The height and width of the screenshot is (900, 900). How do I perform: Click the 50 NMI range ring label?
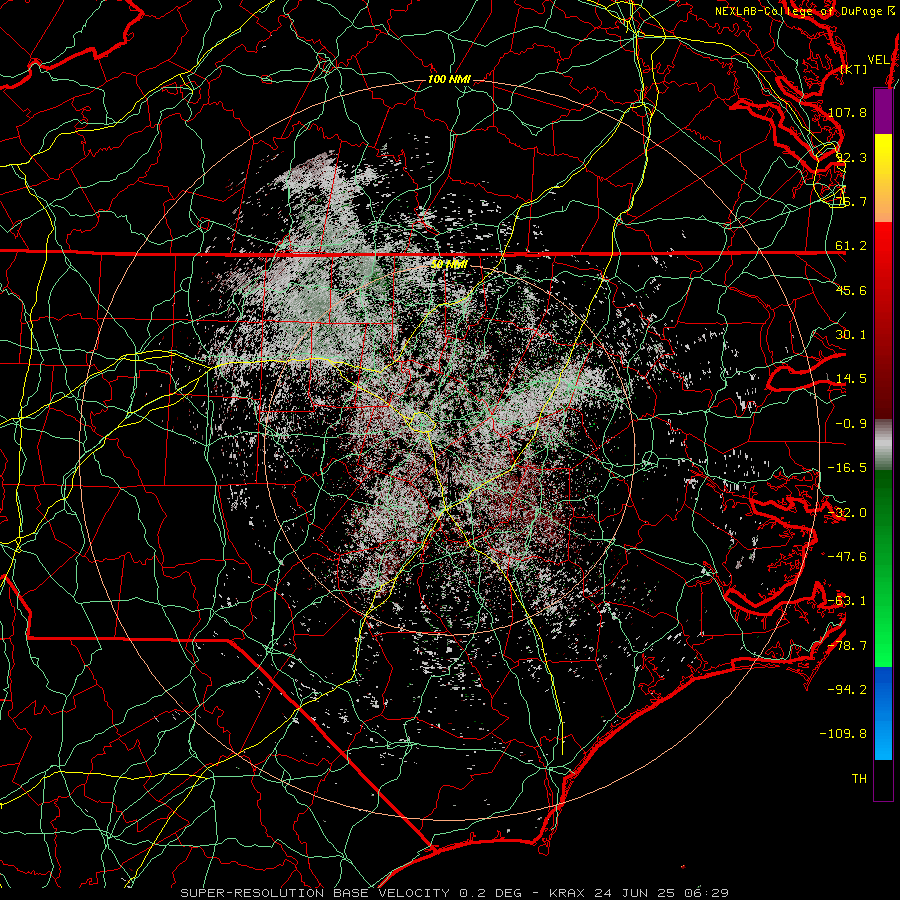[x=449, y=264]
